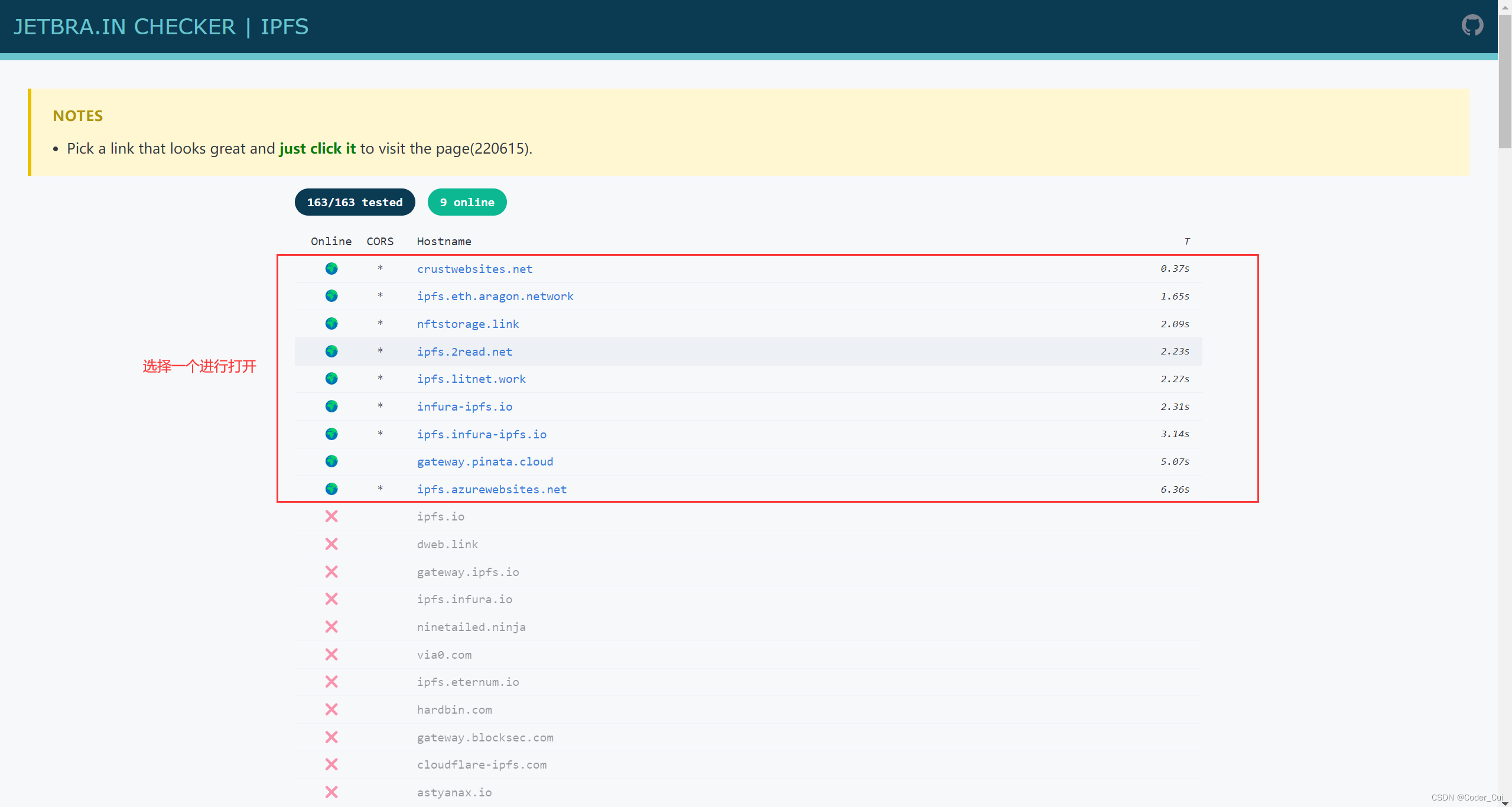Open ipfs.2read.net gateway link
Image resolution: width=1512 pixels, height=807 pixels.
tap(464, 352)
